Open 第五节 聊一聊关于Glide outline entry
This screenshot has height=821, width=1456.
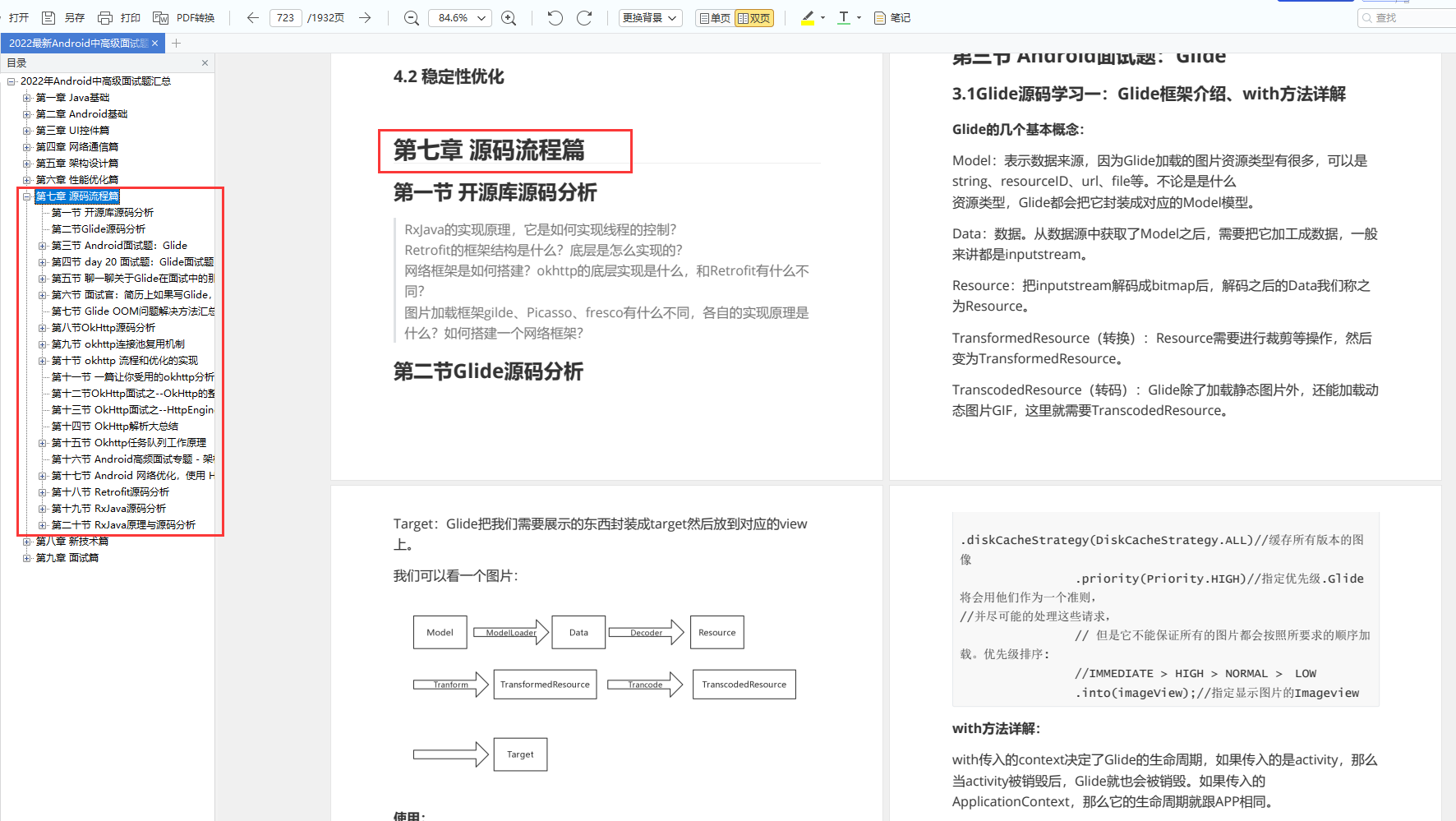pyautogui.click(x=132, y=279)
